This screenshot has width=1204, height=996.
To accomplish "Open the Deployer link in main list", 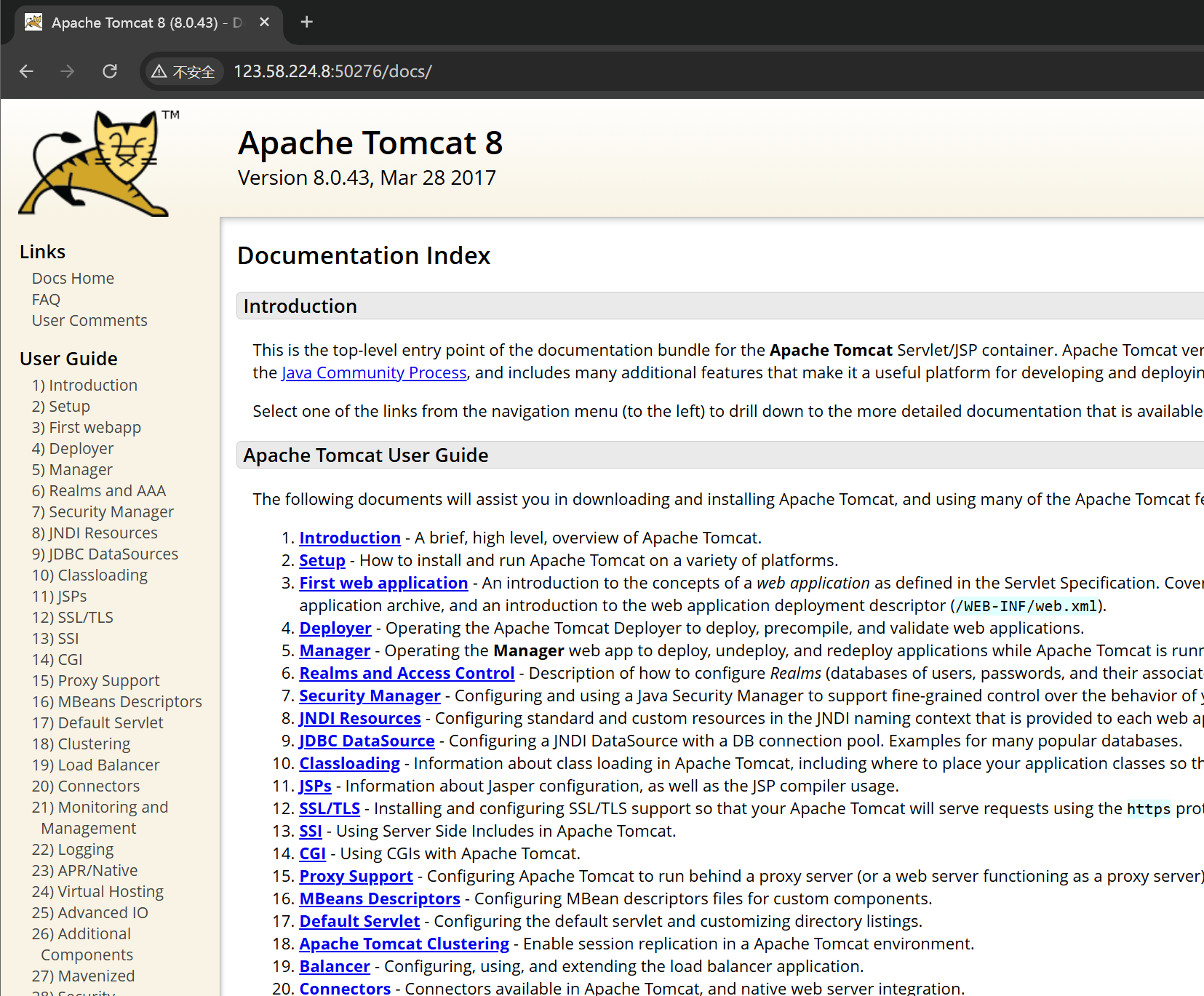I will point(335,628).
